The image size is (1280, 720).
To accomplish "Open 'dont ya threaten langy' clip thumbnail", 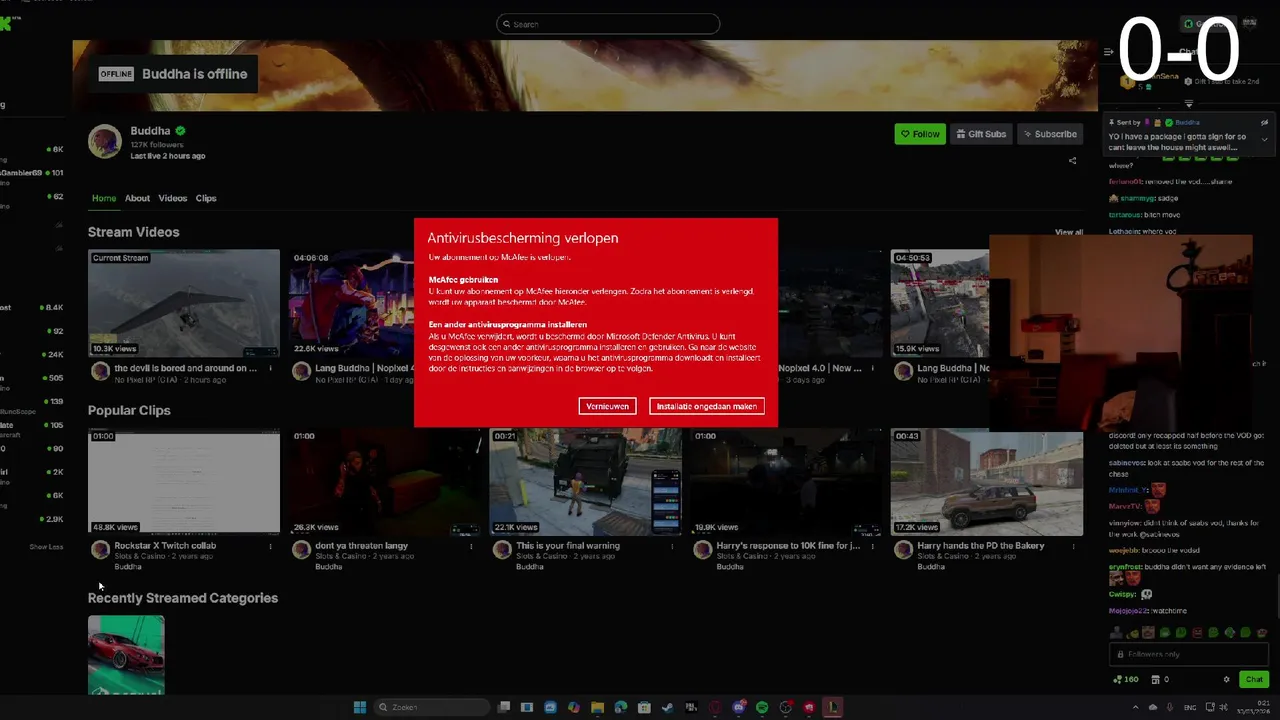I will coord(385,482).
